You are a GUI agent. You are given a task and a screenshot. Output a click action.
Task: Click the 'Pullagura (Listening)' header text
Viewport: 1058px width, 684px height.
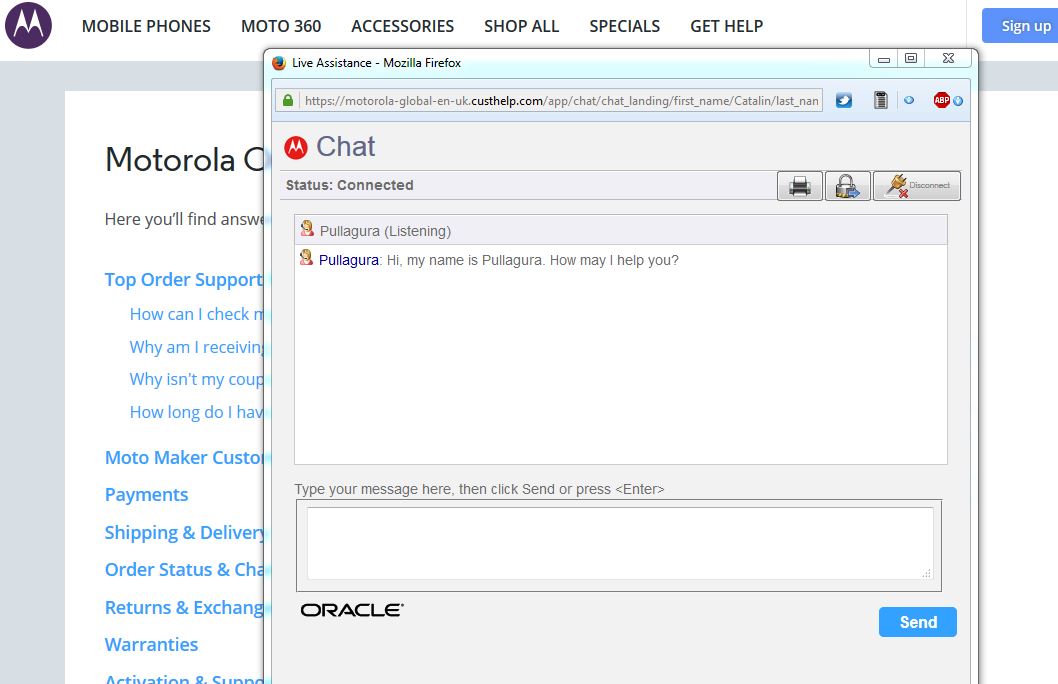click(385, 231)
